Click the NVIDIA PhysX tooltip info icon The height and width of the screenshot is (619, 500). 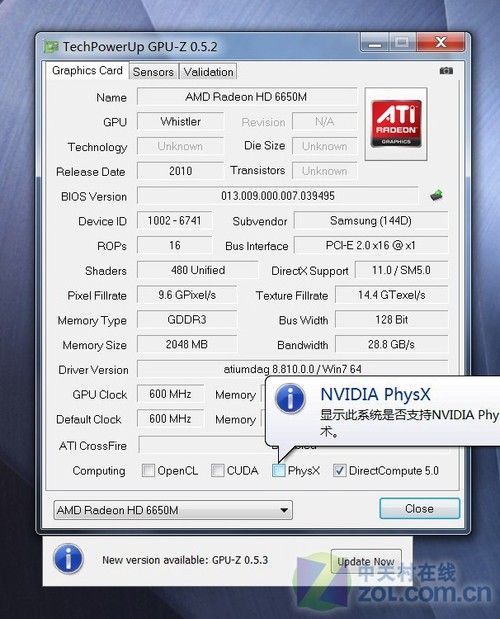(x=290, y=399)
